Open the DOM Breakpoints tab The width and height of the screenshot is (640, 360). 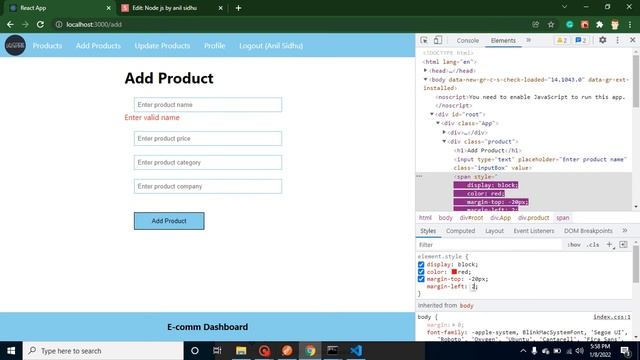pyautogui.click(x=588, y=231)
